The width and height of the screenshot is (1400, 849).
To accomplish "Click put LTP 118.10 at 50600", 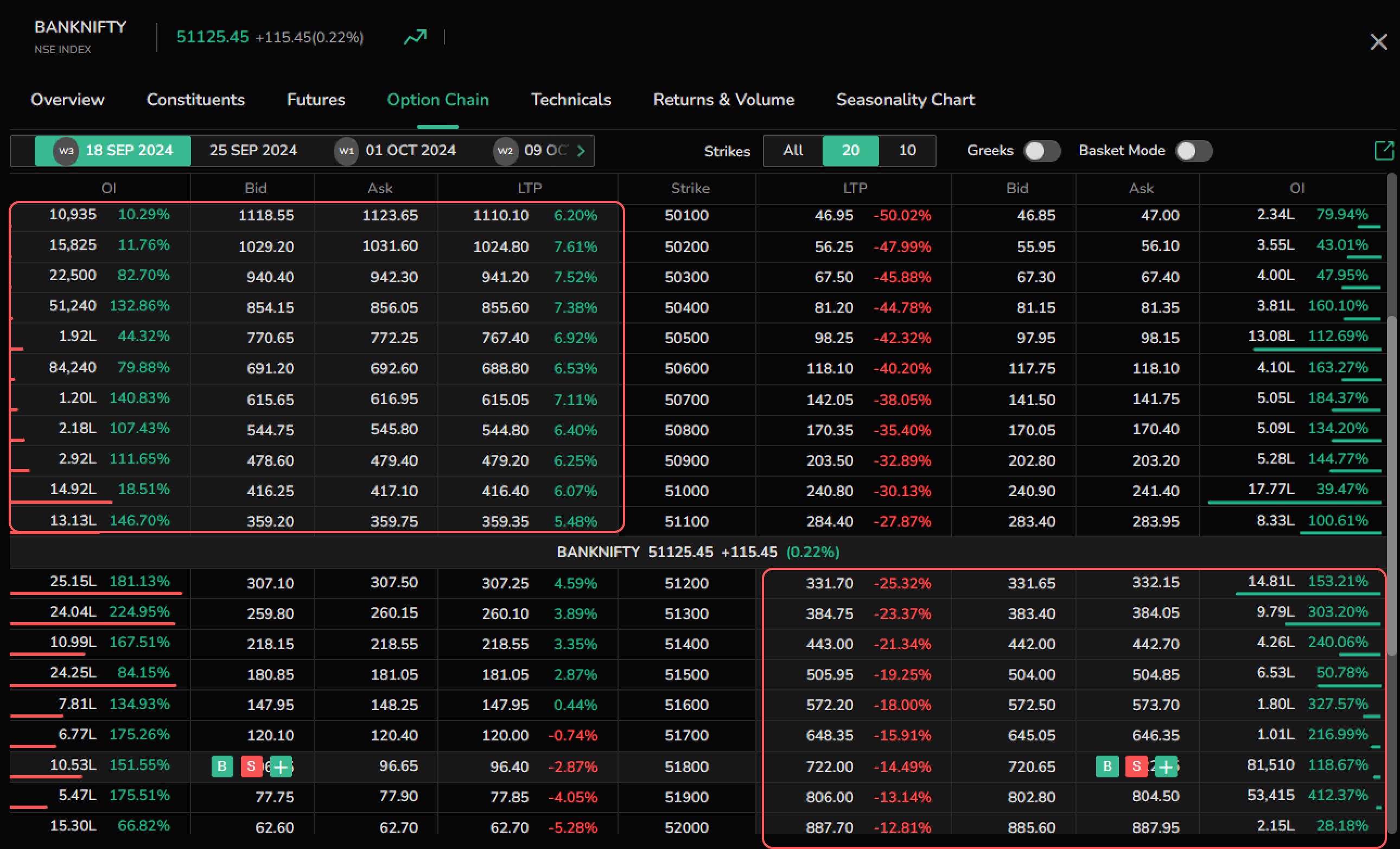I will pos(830,368).
